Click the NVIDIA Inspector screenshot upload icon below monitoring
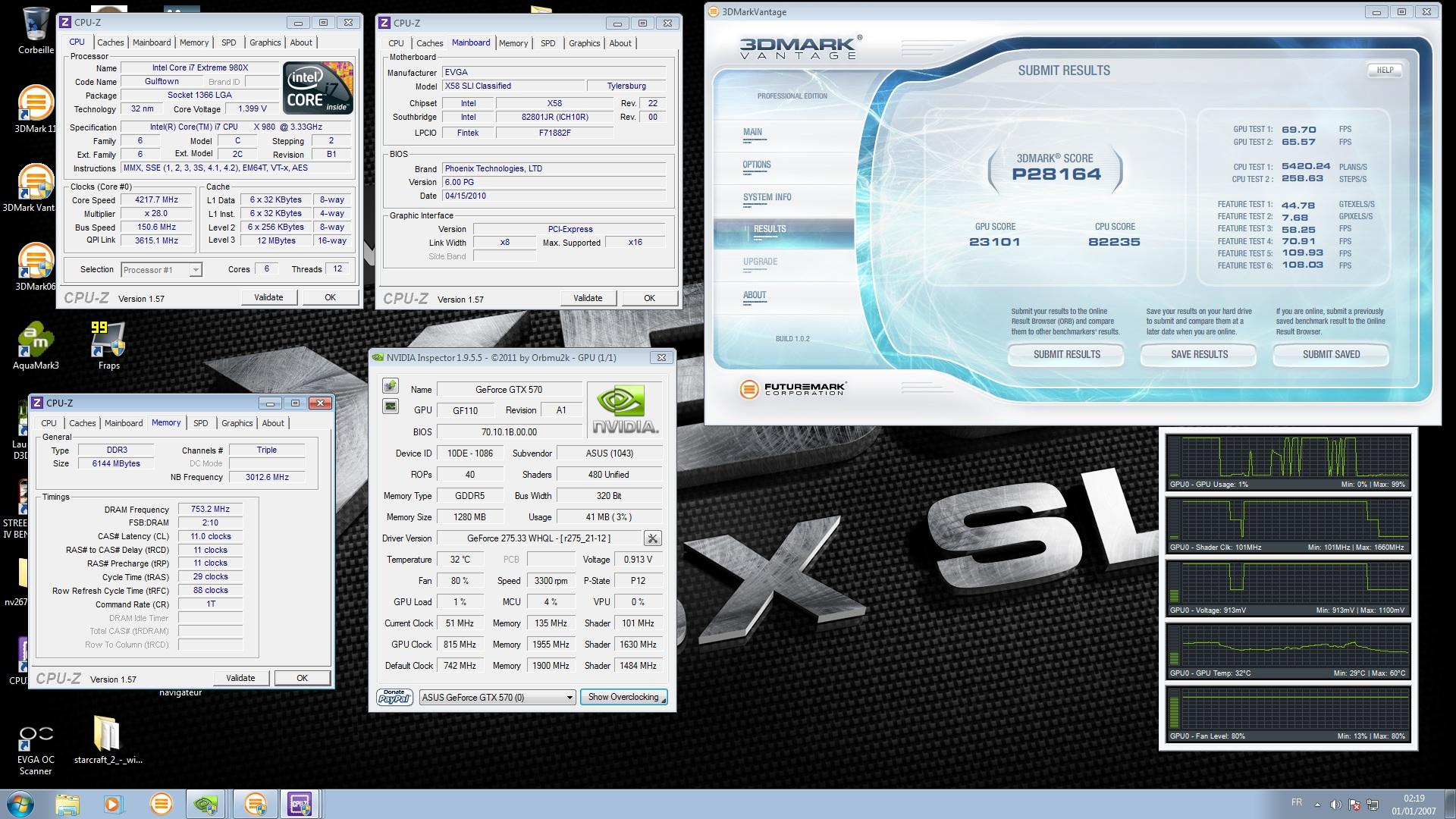Viewport: 1456px width, 819px height. click(390, 406)
